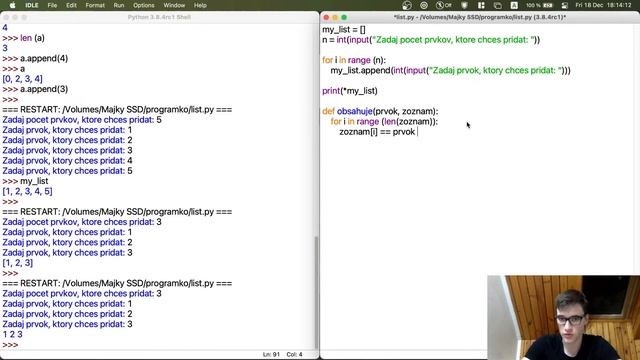Minimize the list.py editor window
Screen dimensions: 640x360
click(335, 17)
